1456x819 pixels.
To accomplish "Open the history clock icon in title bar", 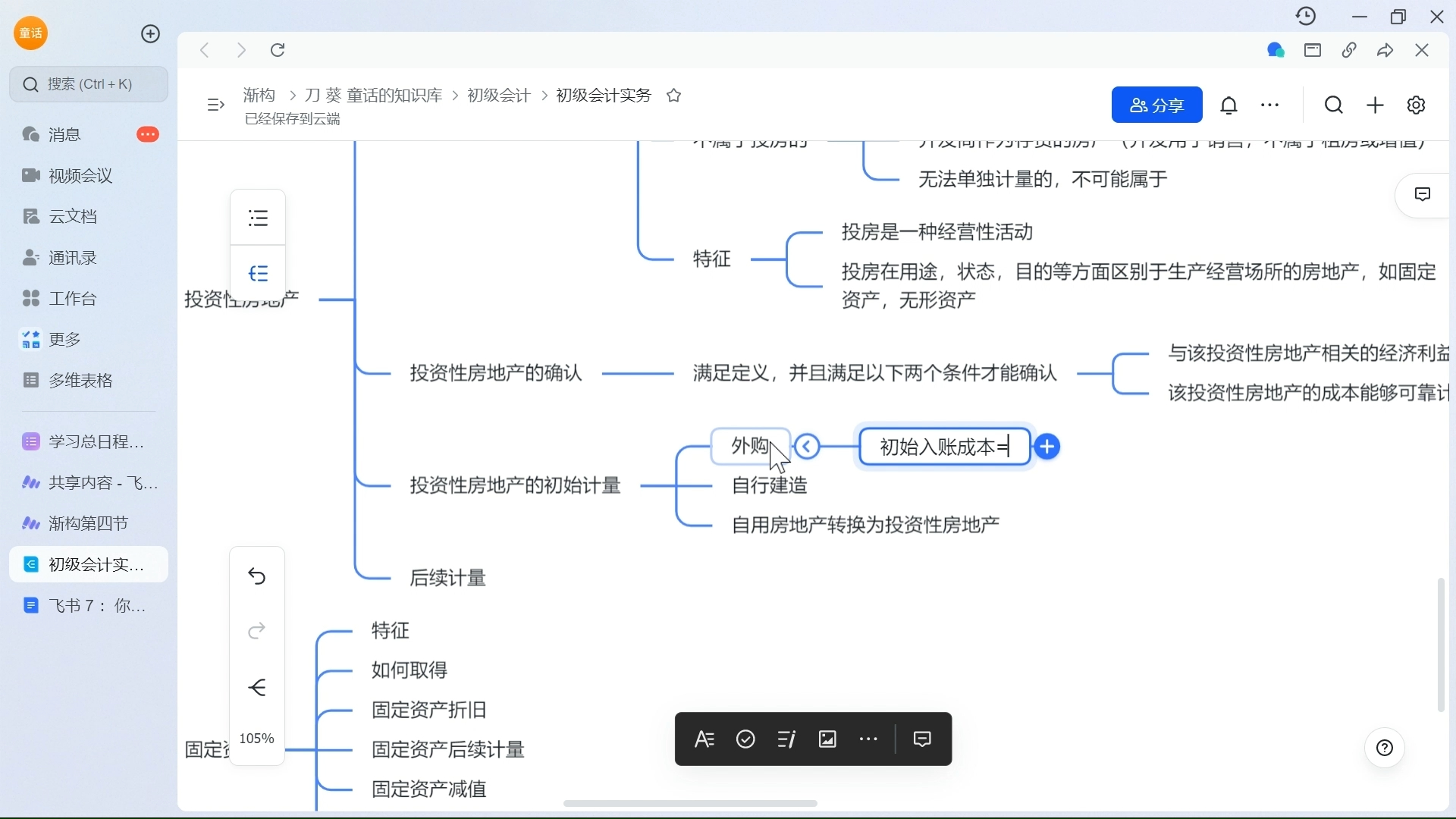I will (x=1307, y=16).
